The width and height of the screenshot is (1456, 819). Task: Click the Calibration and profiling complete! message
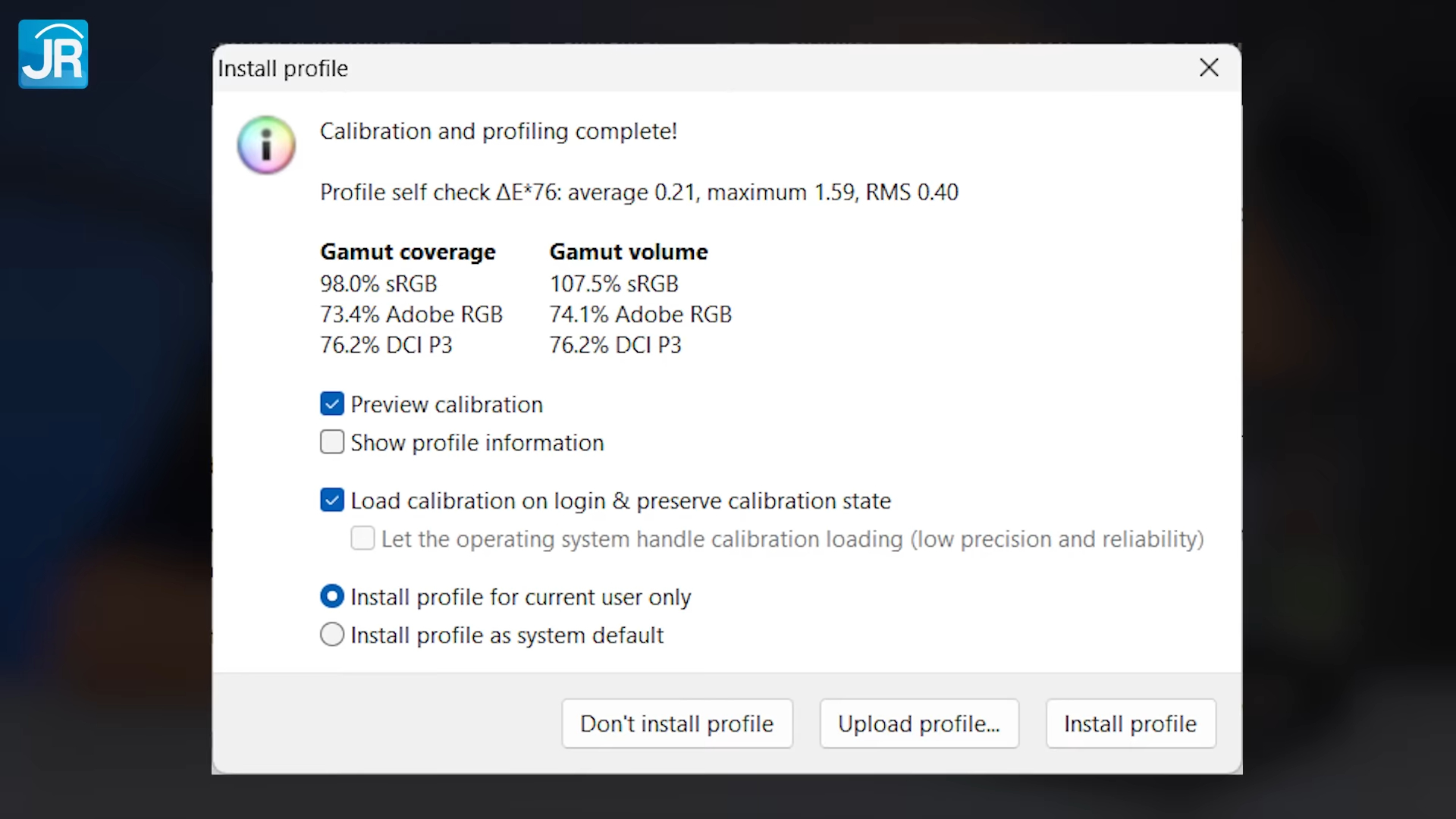click(498, 131)
